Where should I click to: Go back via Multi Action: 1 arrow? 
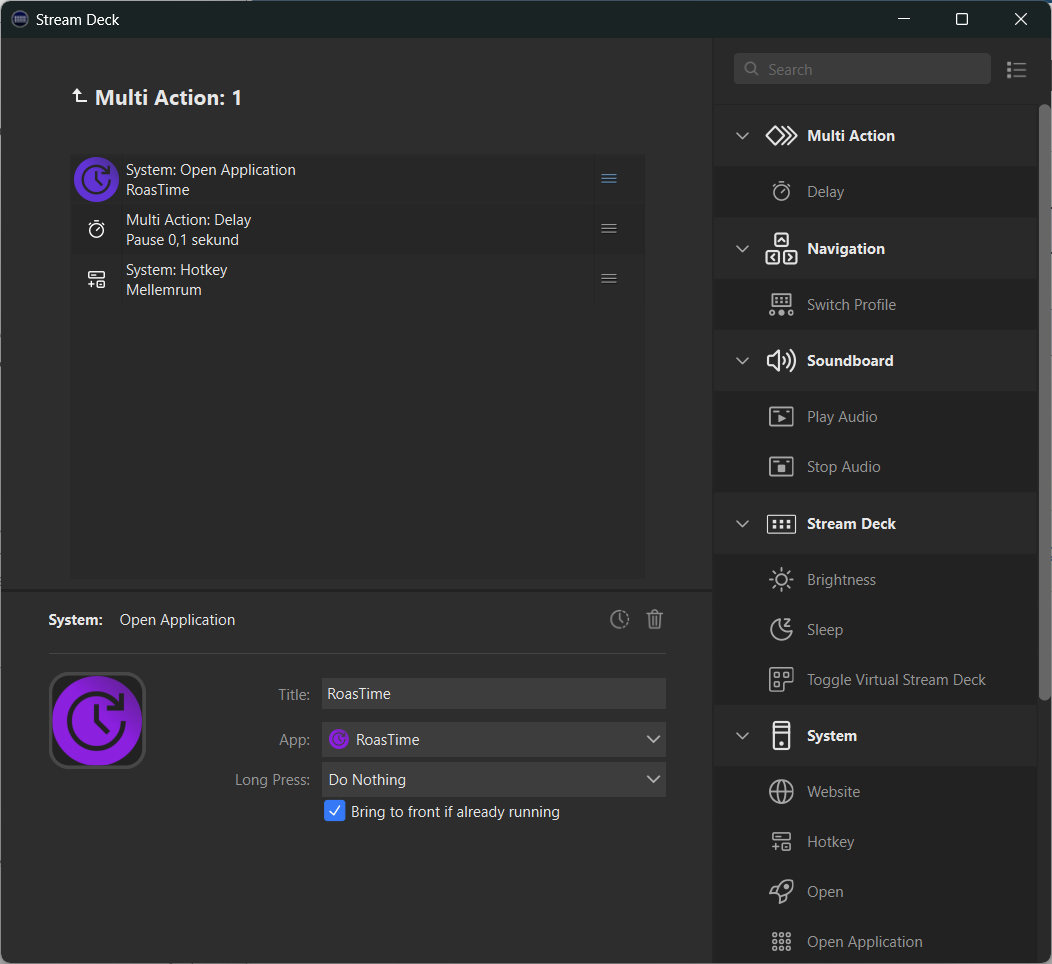(79, 97)
